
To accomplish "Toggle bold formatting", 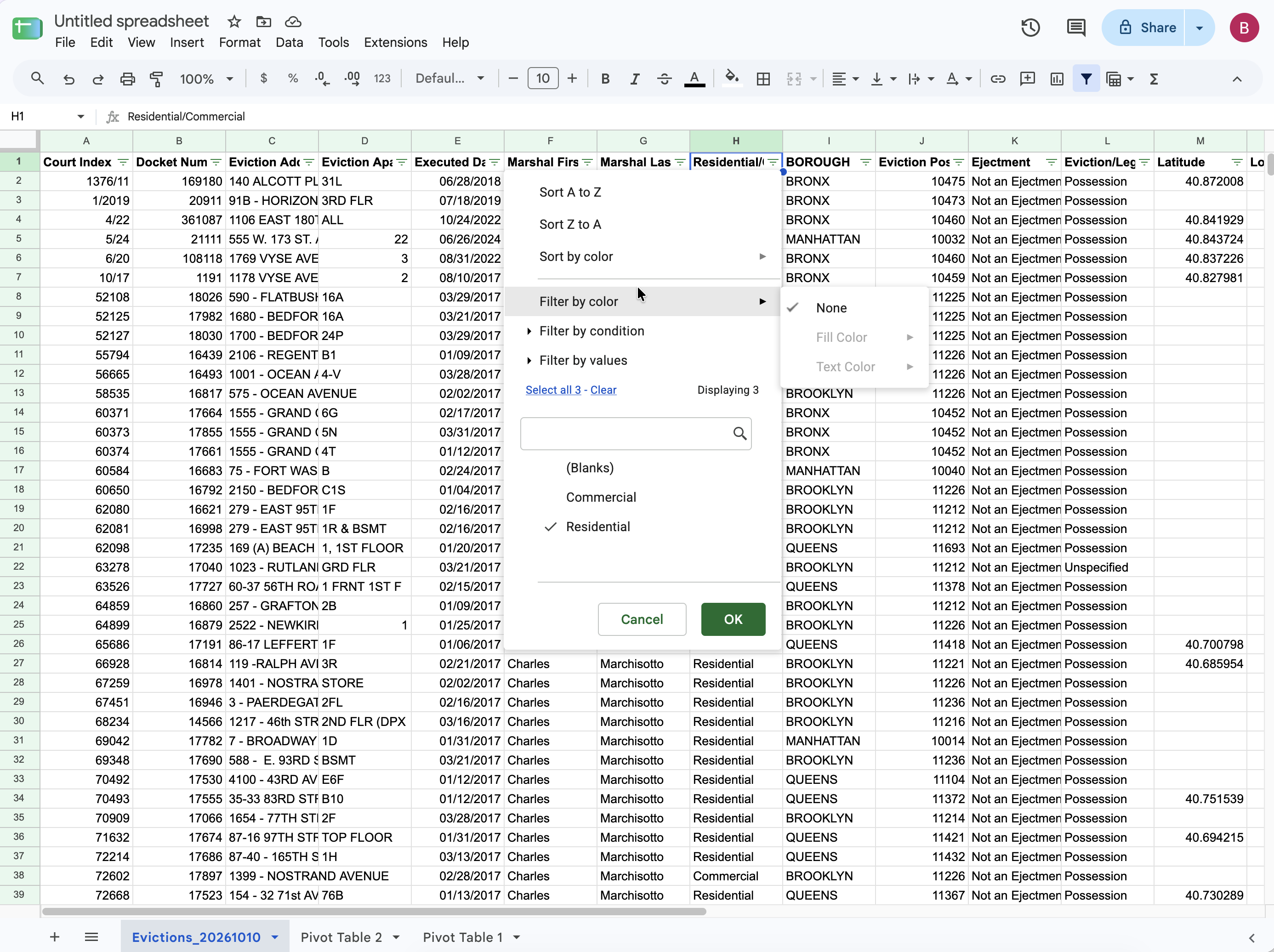I will point(605,79).
